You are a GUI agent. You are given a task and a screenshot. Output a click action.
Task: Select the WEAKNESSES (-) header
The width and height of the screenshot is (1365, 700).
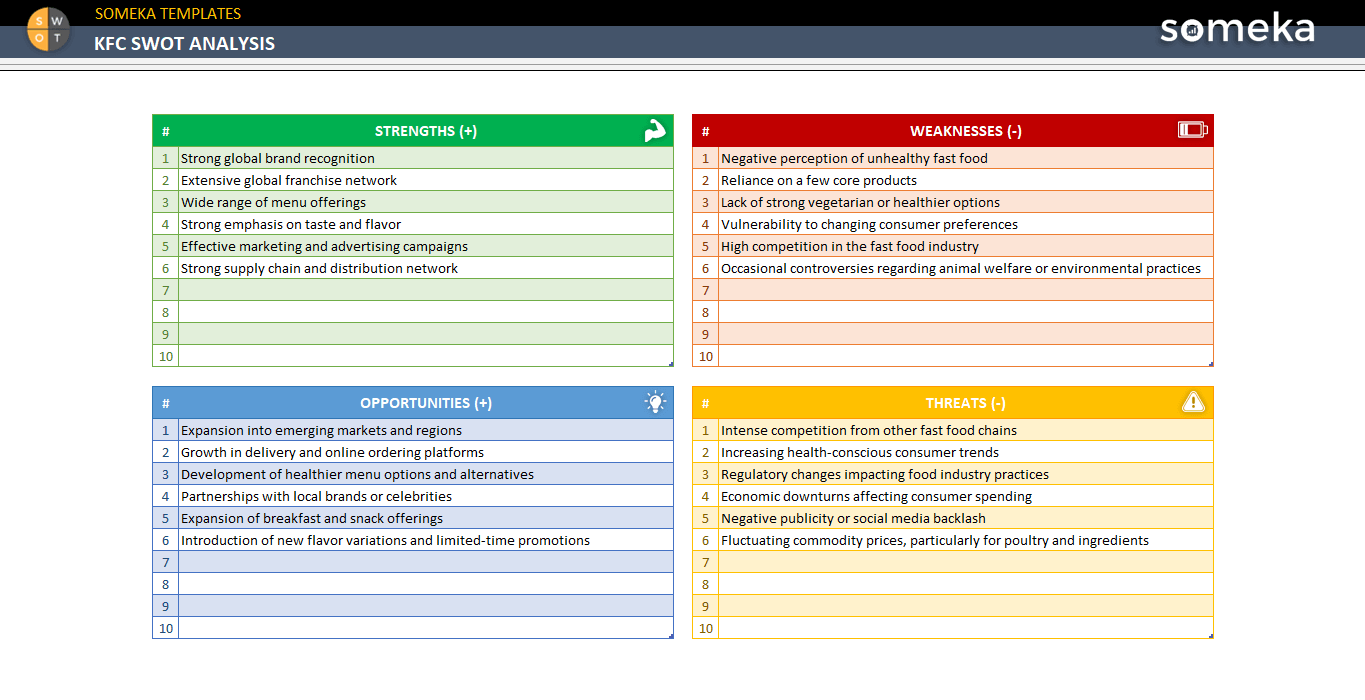click(x=966, y=131)
